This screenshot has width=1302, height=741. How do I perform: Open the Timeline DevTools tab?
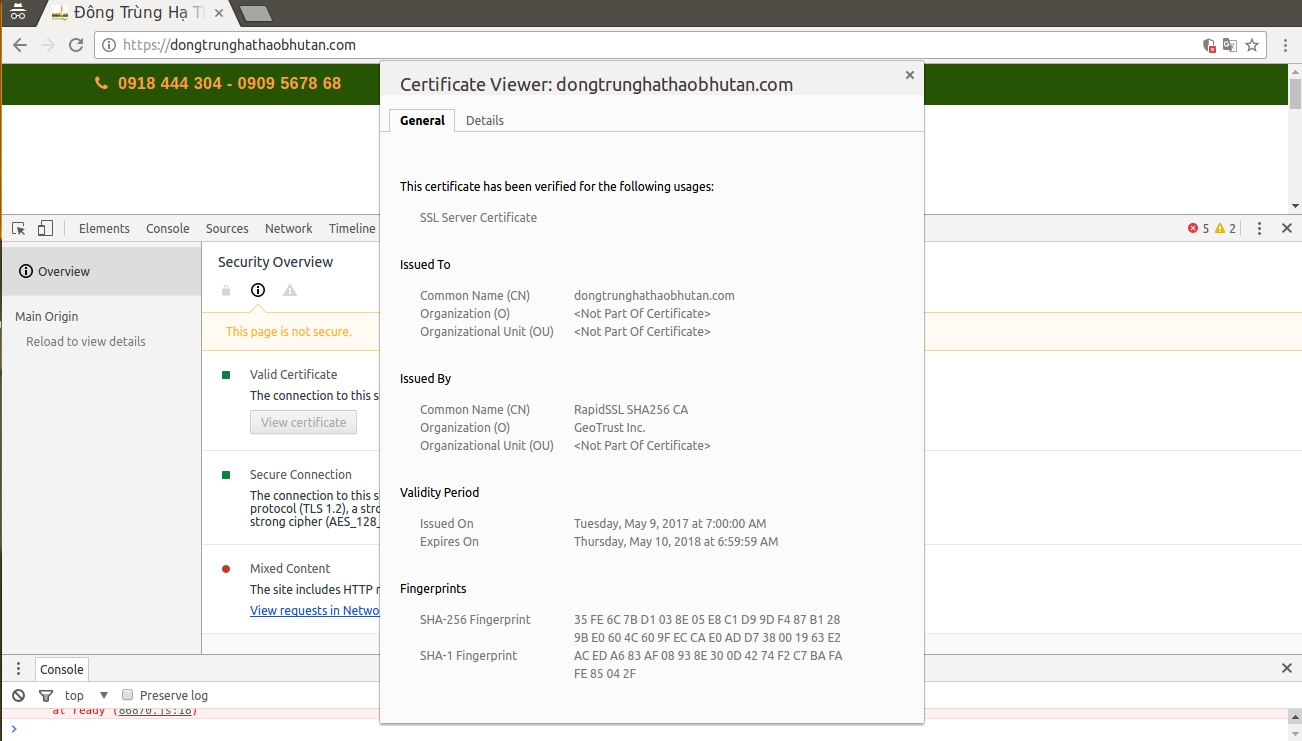(x=352, y=228)
